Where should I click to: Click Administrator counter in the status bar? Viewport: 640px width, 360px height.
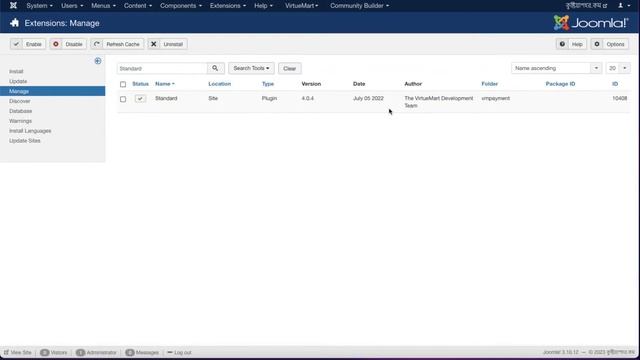[96, 352]
